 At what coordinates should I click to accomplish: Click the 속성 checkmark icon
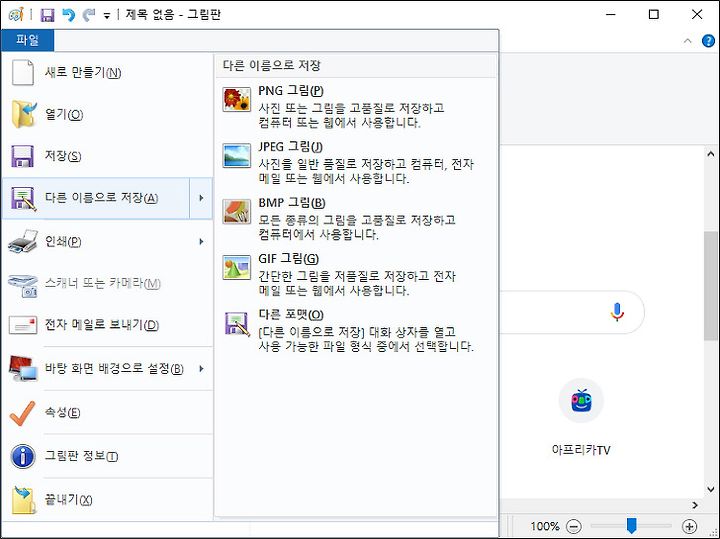click(22, 413)
